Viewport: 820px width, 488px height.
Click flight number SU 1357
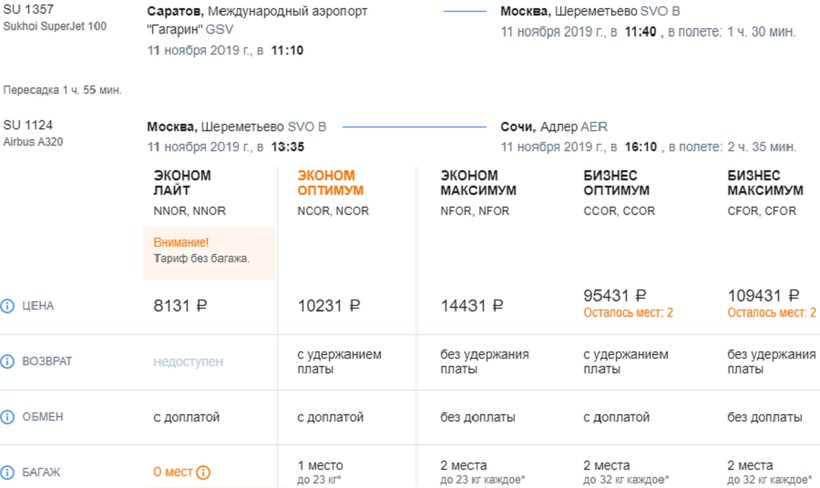[26, 11]
